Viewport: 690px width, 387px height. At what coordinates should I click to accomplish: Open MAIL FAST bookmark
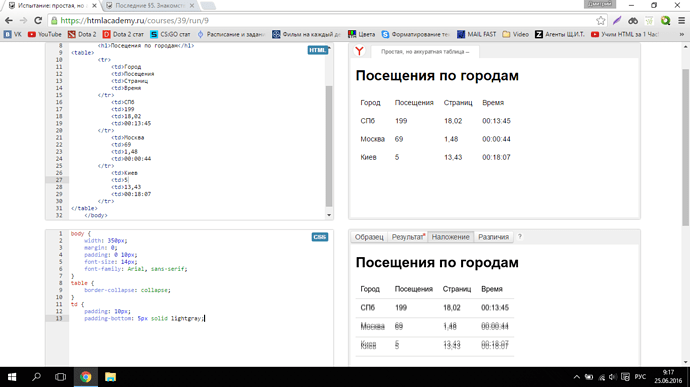[477, 34]
